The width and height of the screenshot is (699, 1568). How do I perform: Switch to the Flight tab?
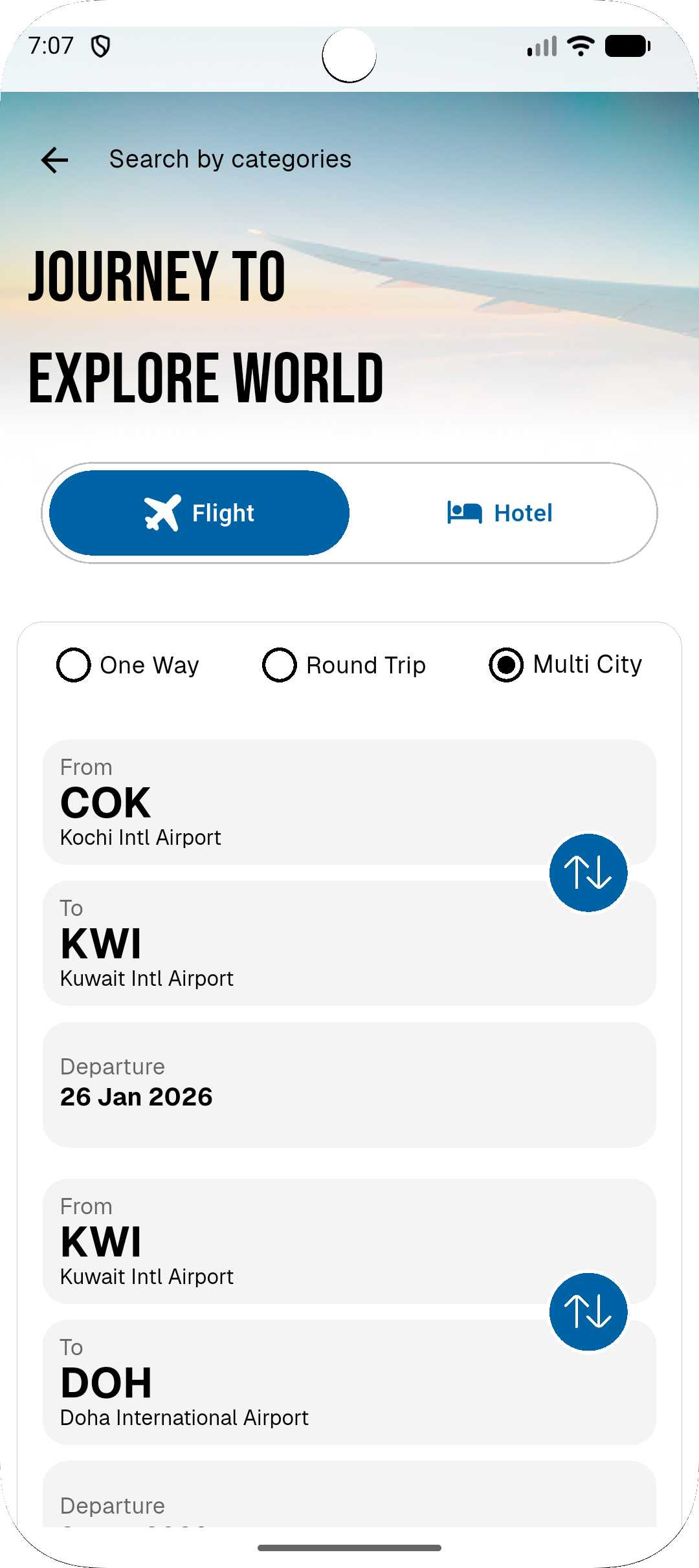click(x=199, y=513)
